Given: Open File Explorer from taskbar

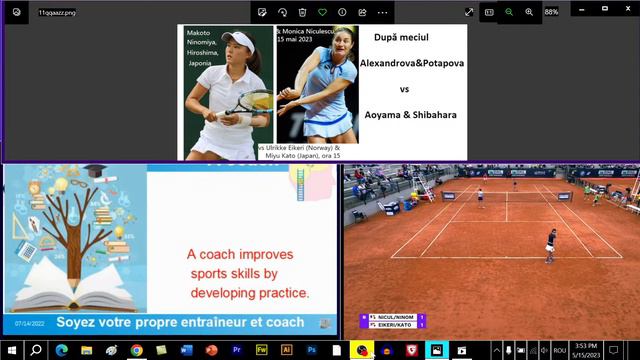Looking at the screenshot, I should click(x=87, y=350).
